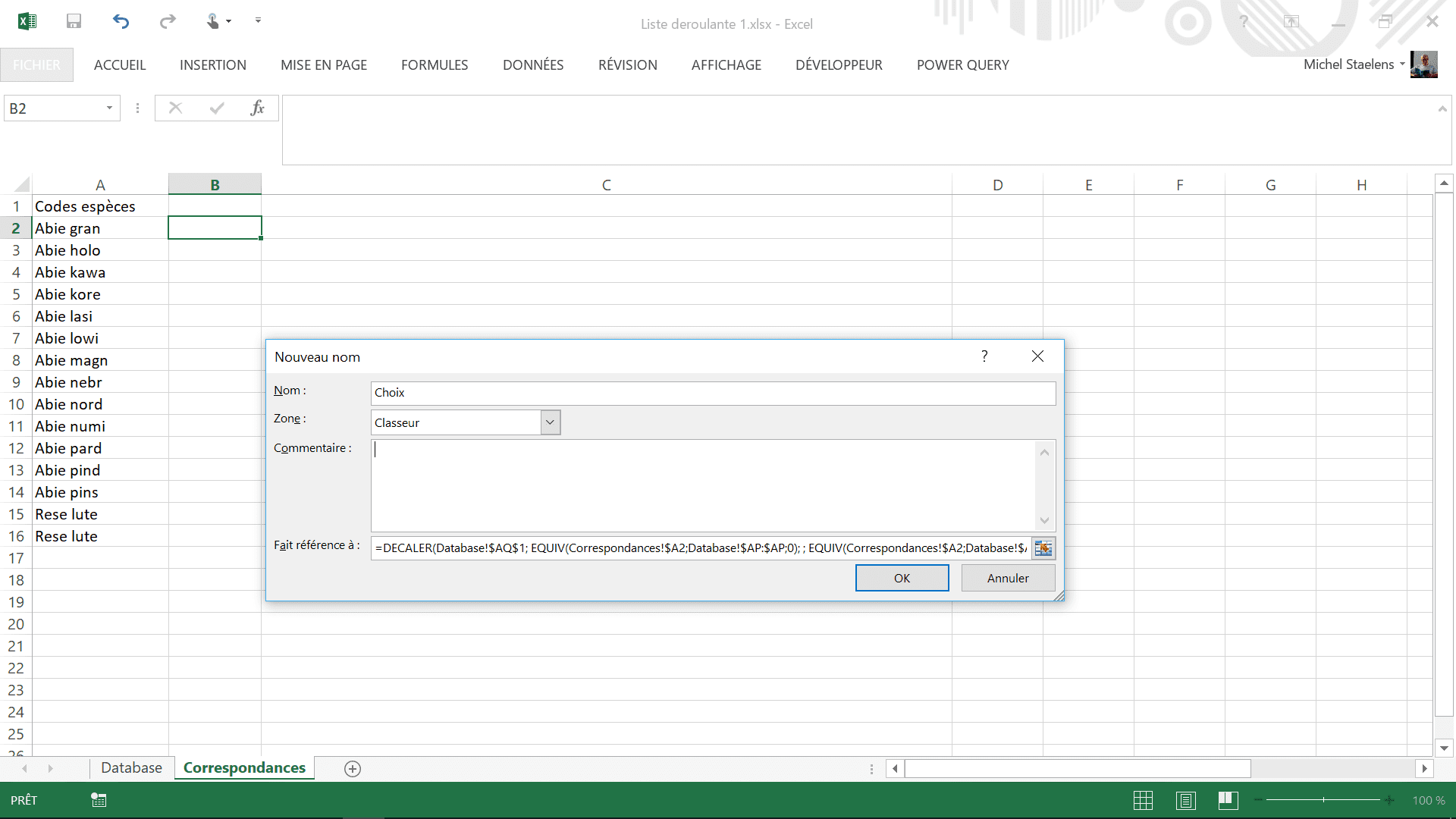Click the macro recording status bar icon

(x=99, y=800)
